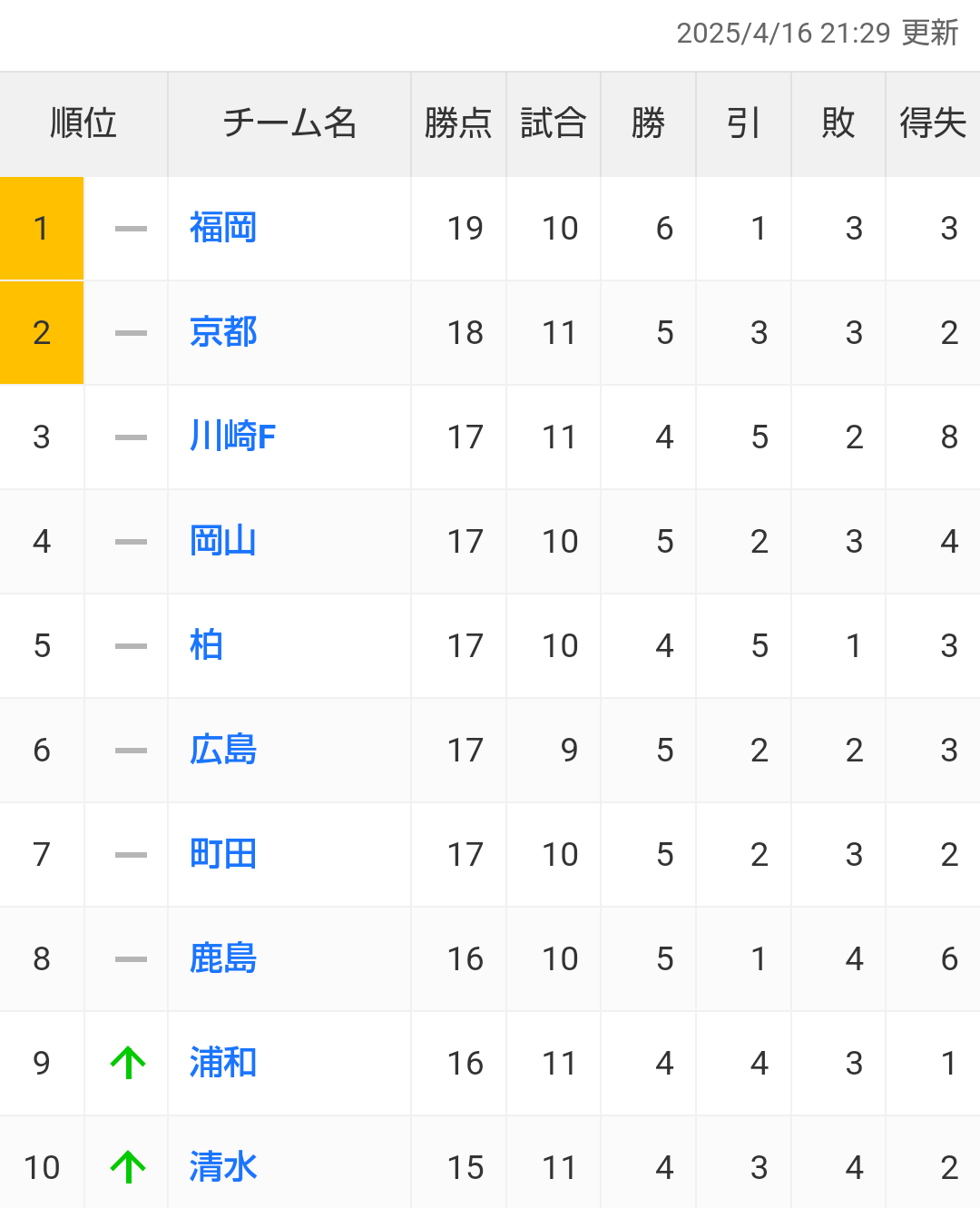Click the 得失 column header

tap(933, 123)
